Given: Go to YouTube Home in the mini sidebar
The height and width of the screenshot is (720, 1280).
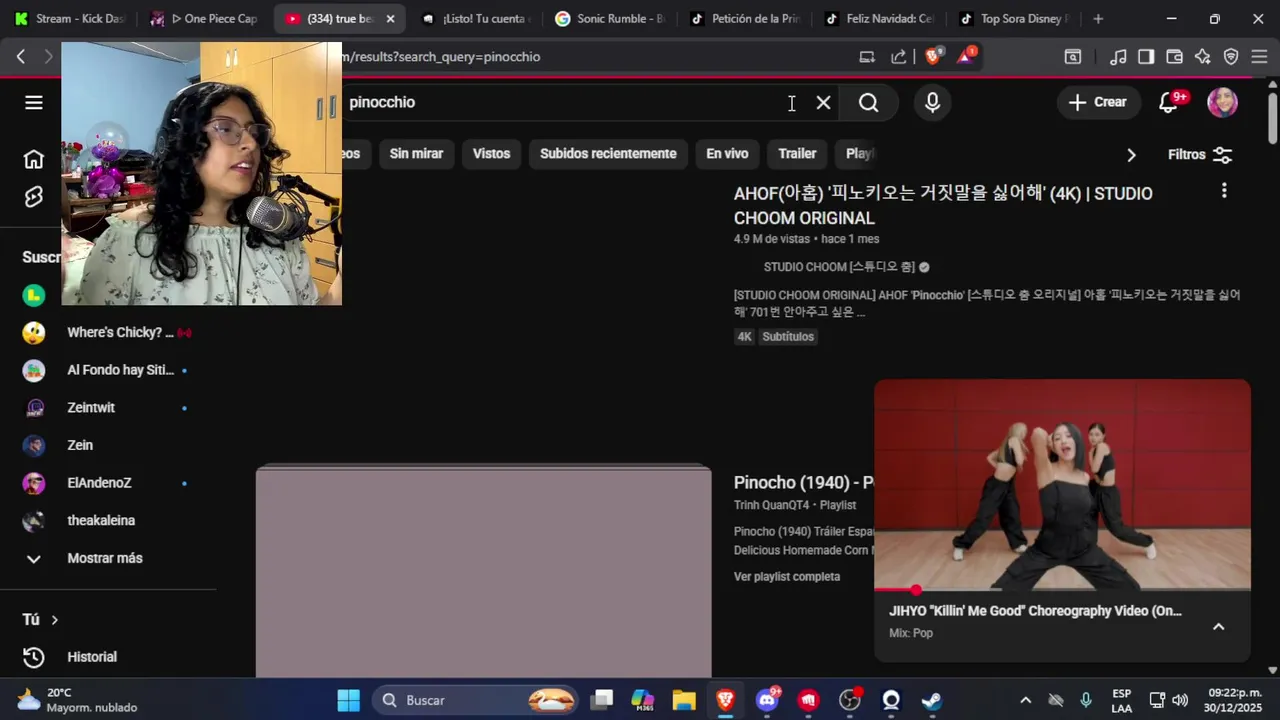Looking at the screenshot, I should (x=34, y=159).
